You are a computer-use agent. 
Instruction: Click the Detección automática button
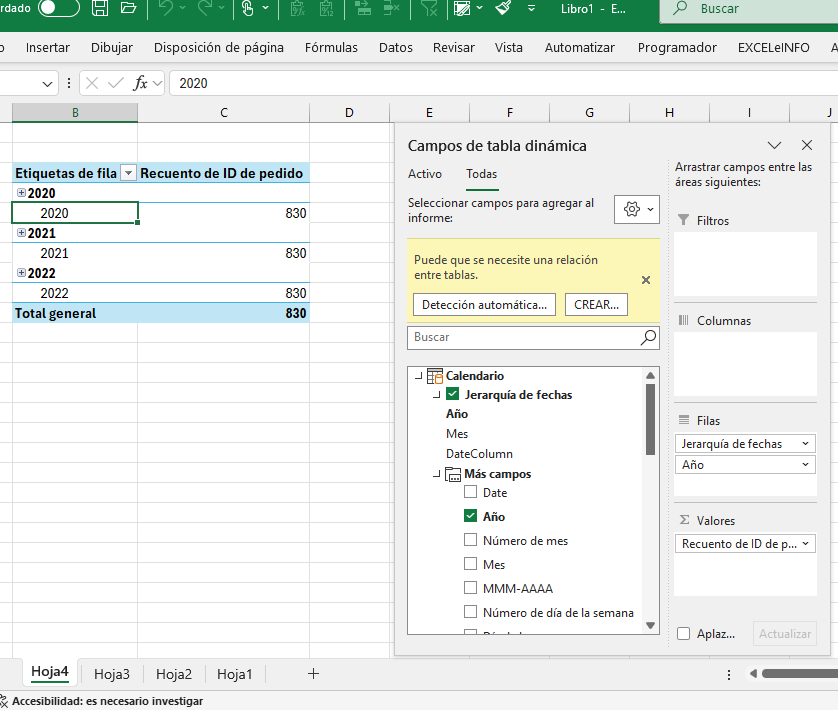(484, 304)
